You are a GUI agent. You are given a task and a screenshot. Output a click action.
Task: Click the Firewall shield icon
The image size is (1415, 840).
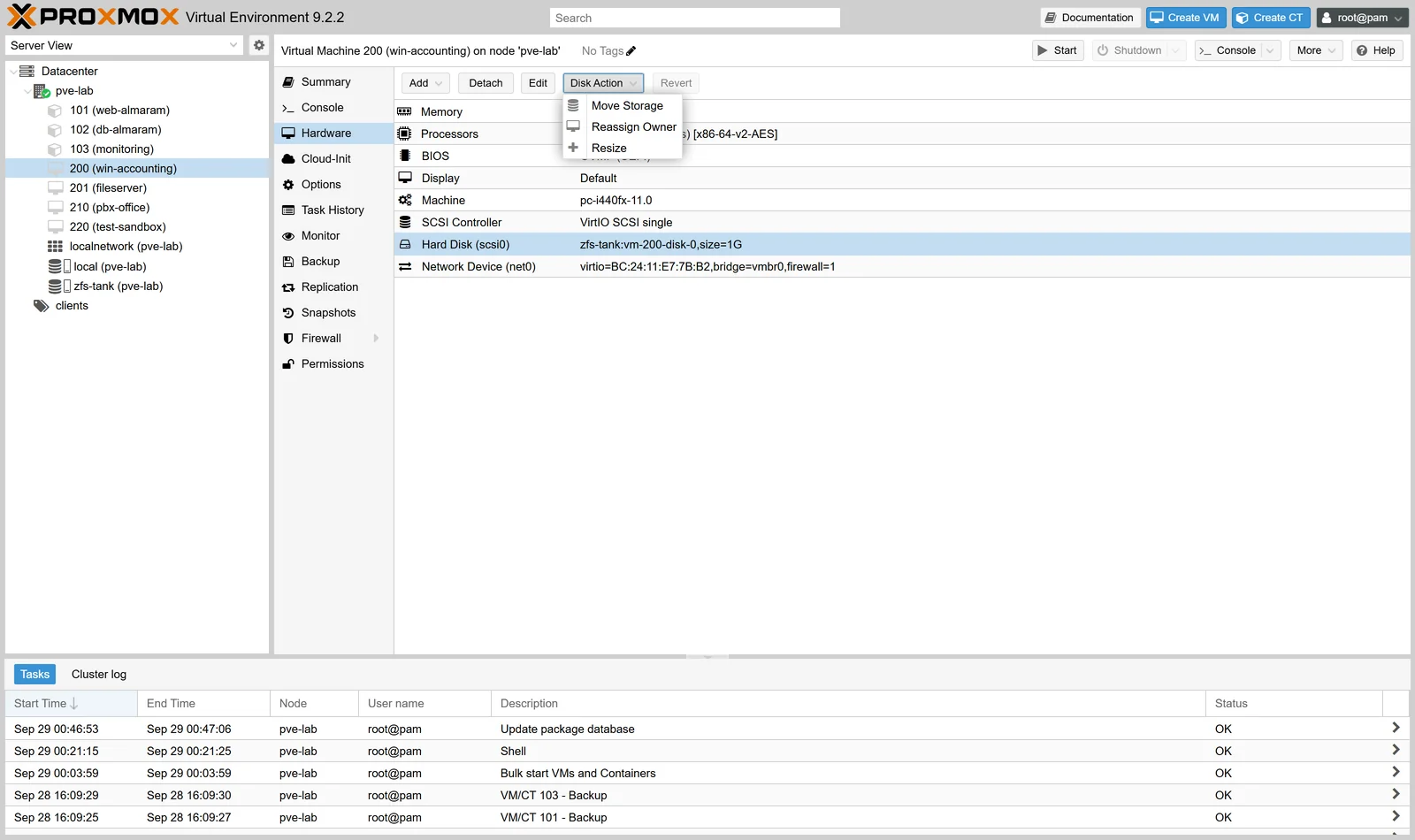288,339
